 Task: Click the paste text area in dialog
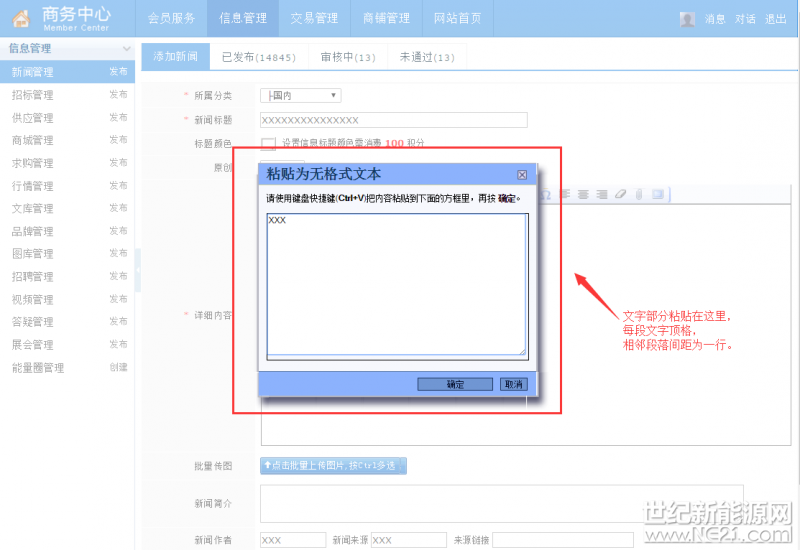click(397, 284)
